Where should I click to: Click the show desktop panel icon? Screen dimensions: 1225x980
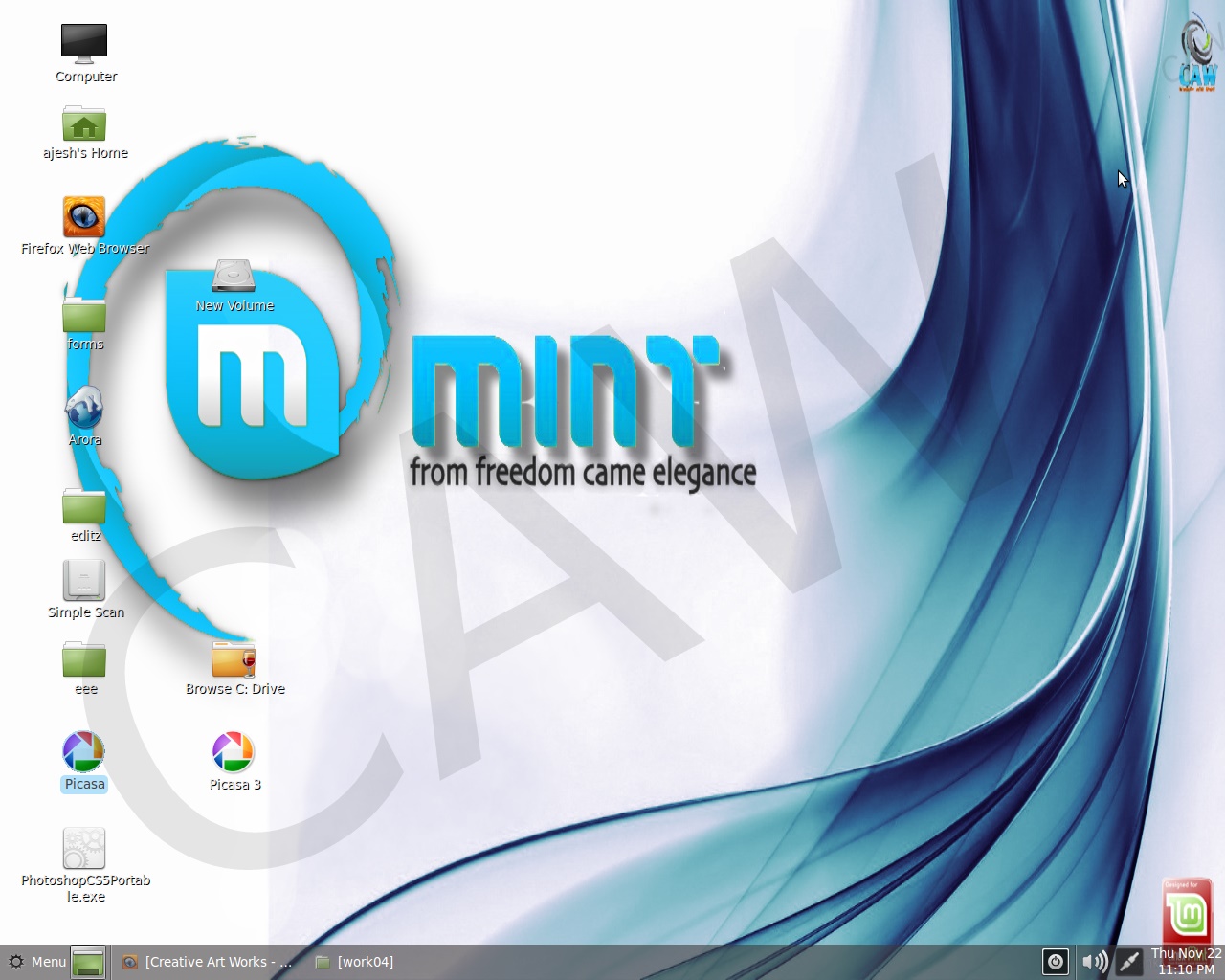(x=88, y=962)
